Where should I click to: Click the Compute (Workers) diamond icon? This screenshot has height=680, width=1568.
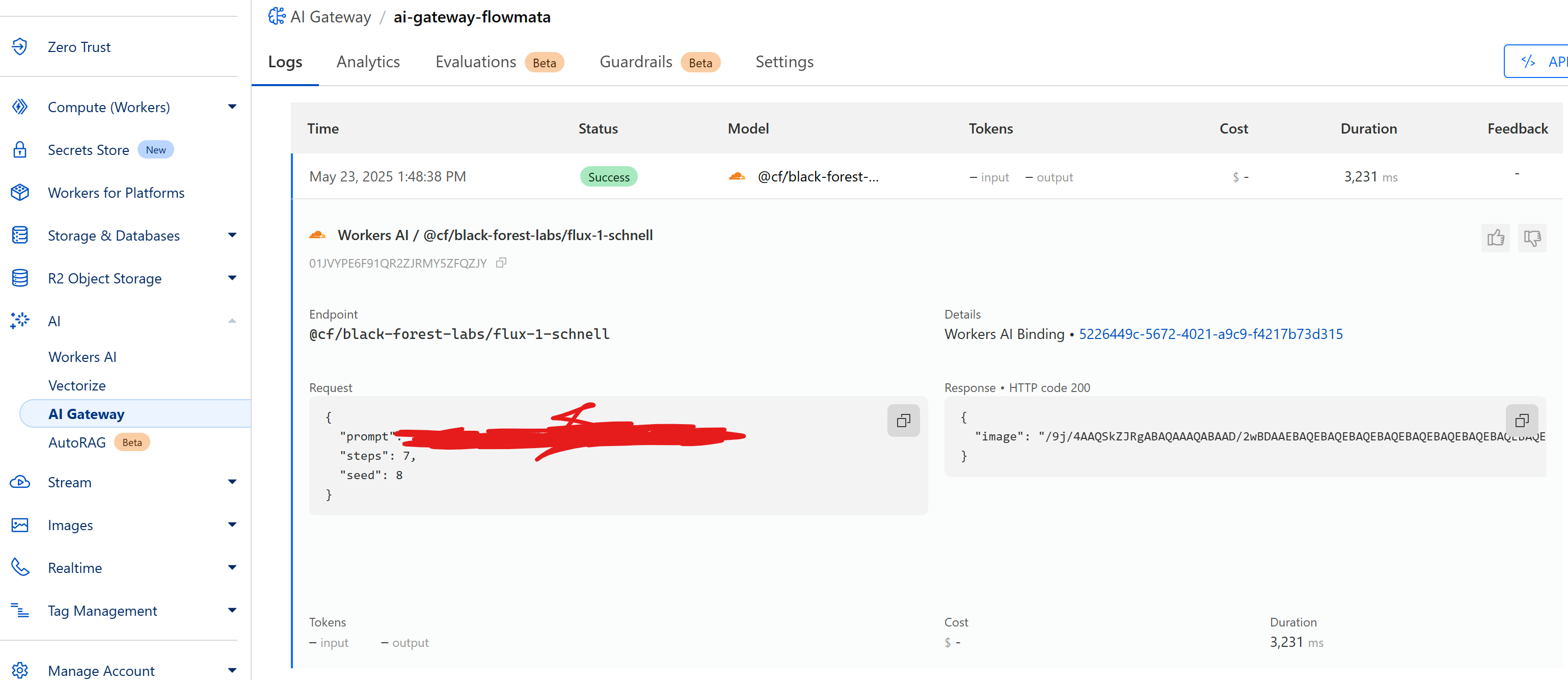point(19,107)
